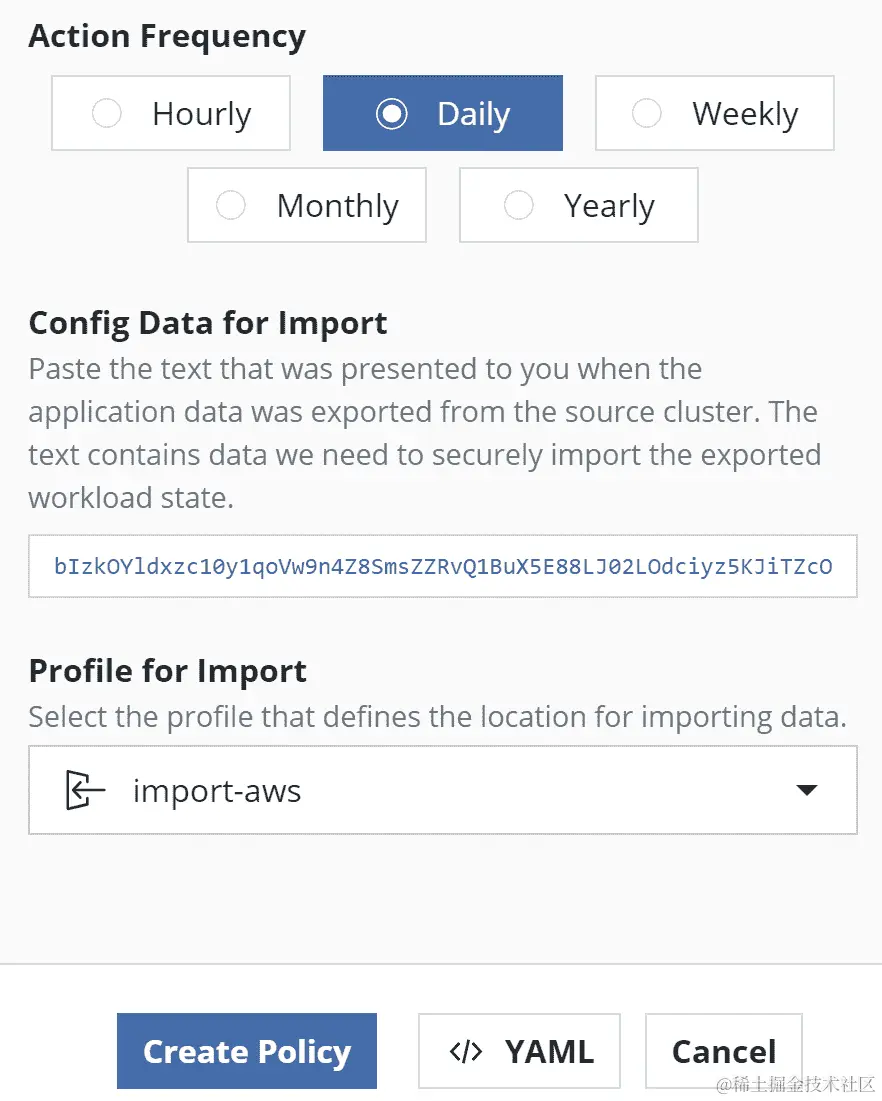Click the "Hourly" option label text
This screenshot has height=1101, width=882.
(x=201, y=114)
